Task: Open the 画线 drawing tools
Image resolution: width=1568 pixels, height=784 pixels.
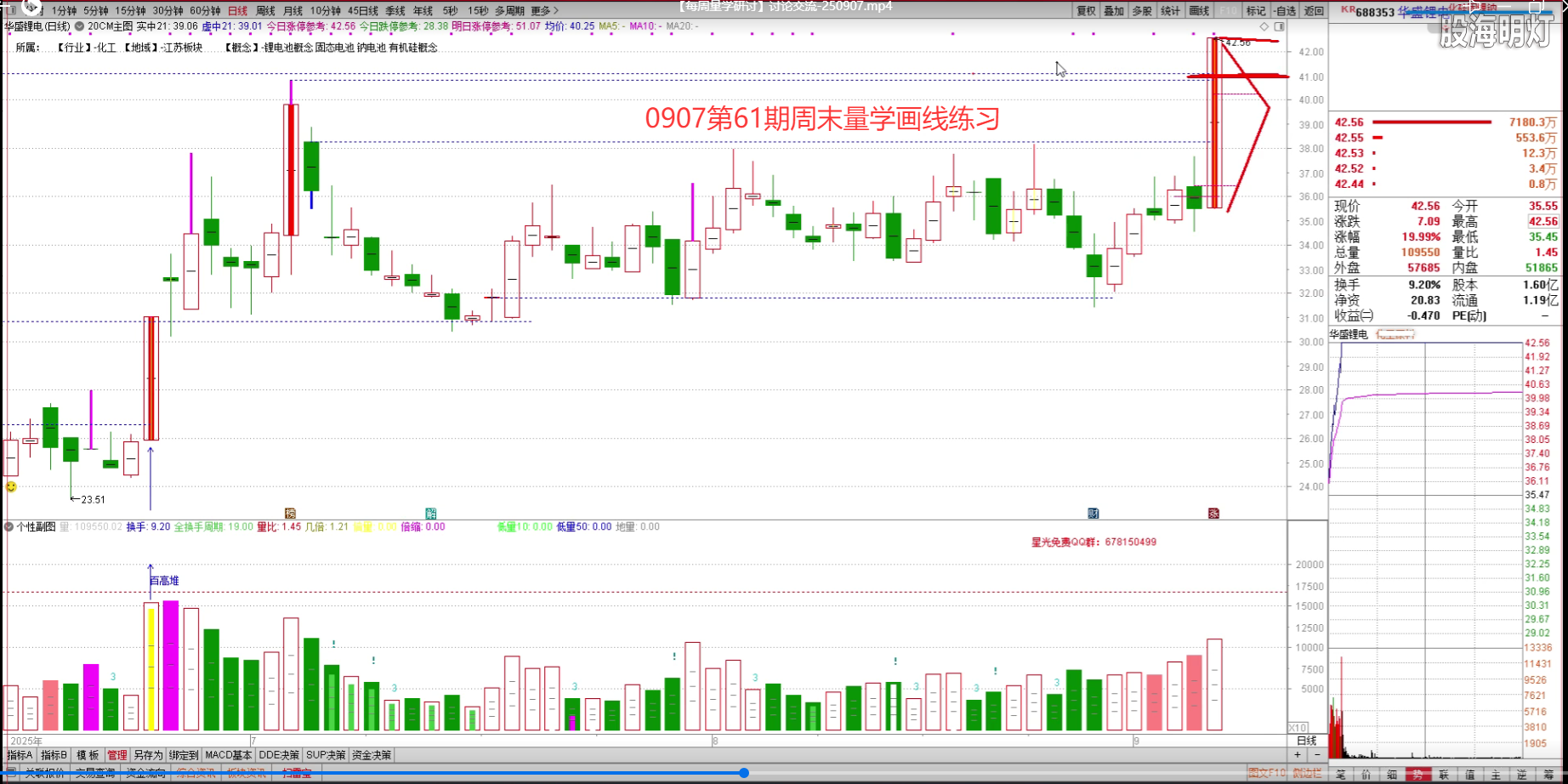Action: (1199, 11)
